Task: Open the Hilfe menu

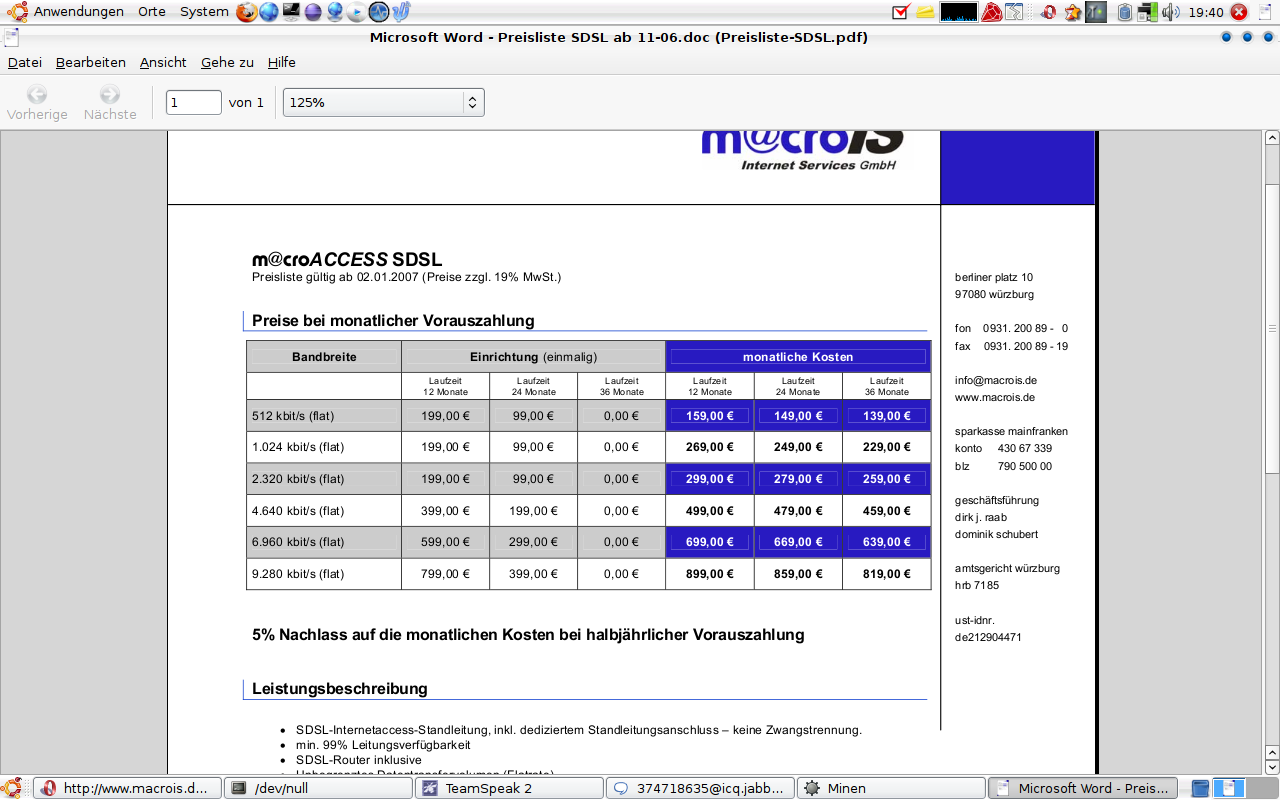Action: tap(282, 62)
